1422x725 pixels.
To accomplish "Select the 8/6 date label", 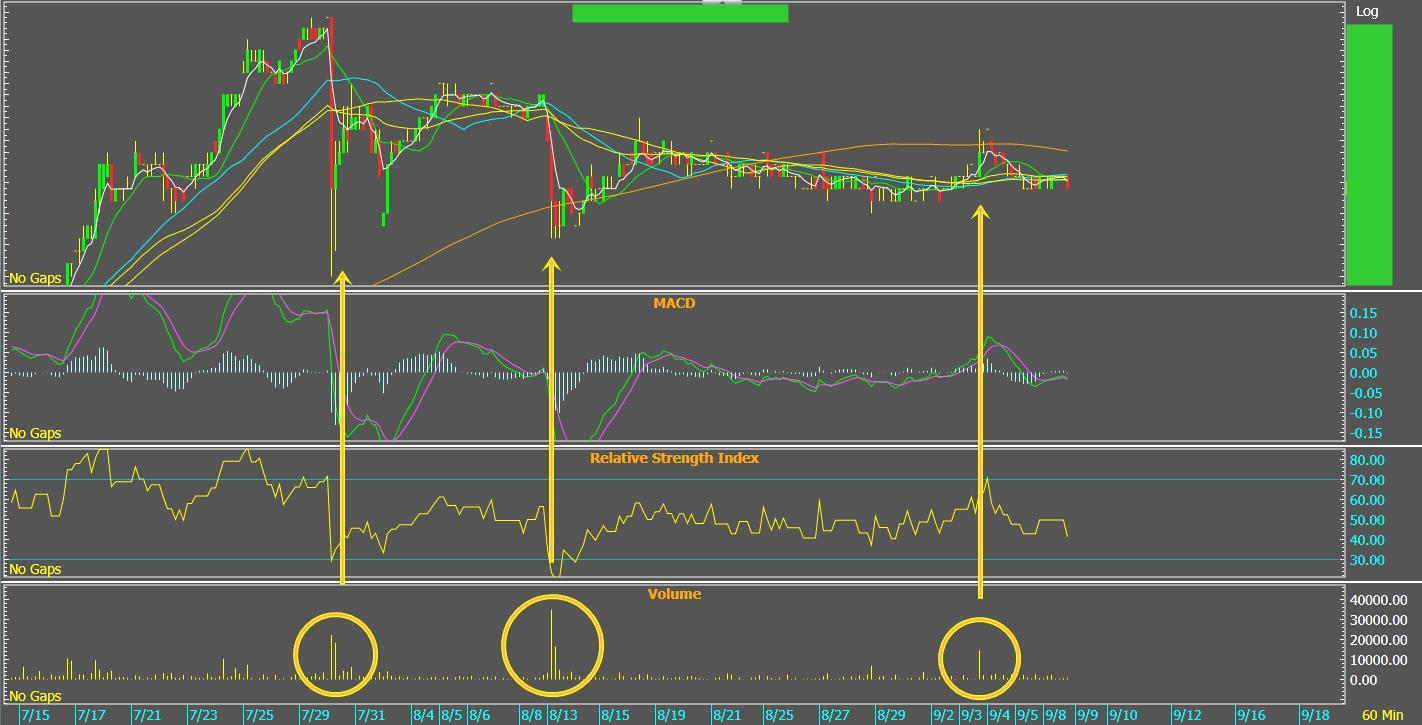I will 479,716.
